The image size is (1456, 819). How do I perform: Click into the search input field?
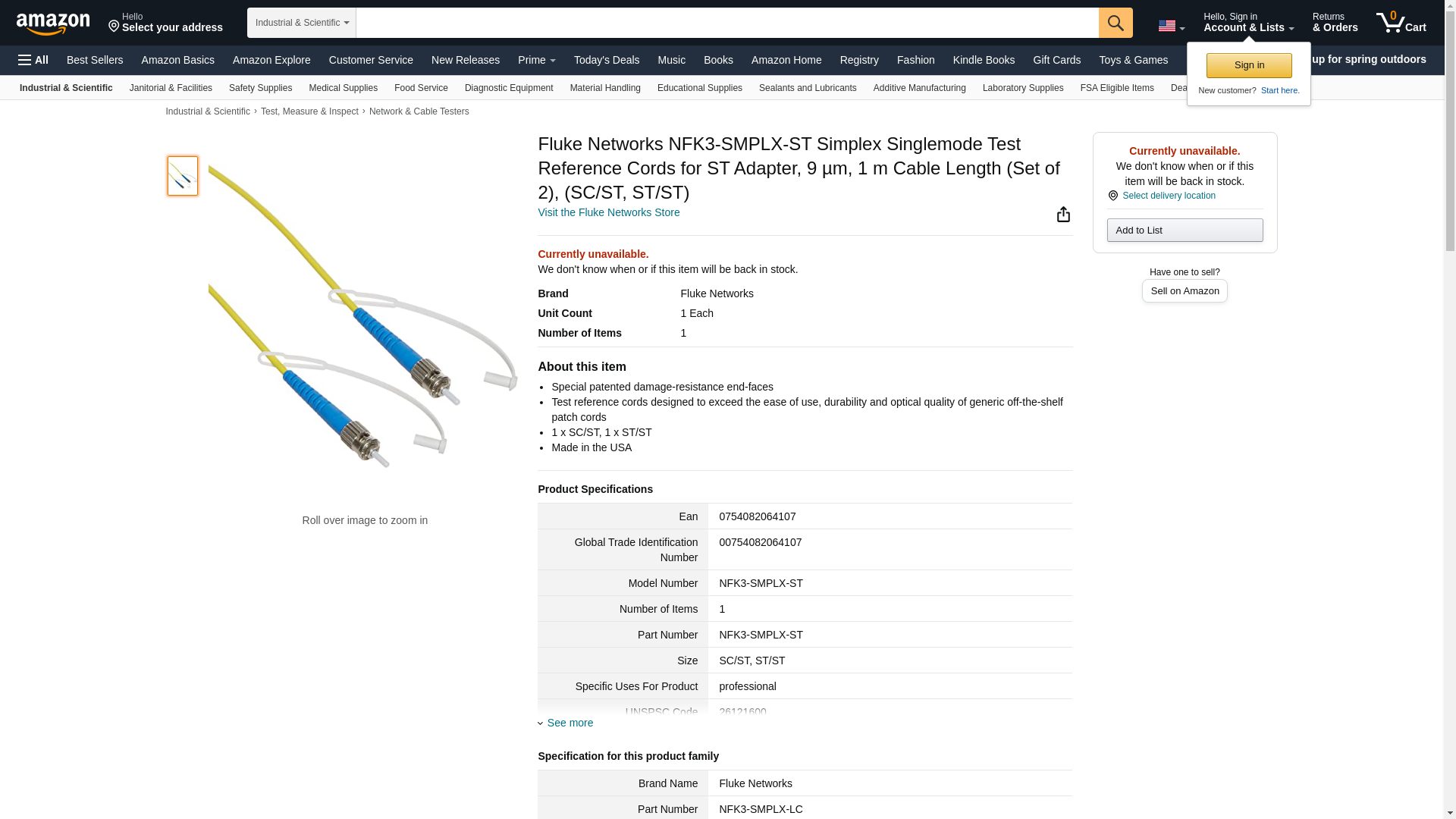point(726,23)
